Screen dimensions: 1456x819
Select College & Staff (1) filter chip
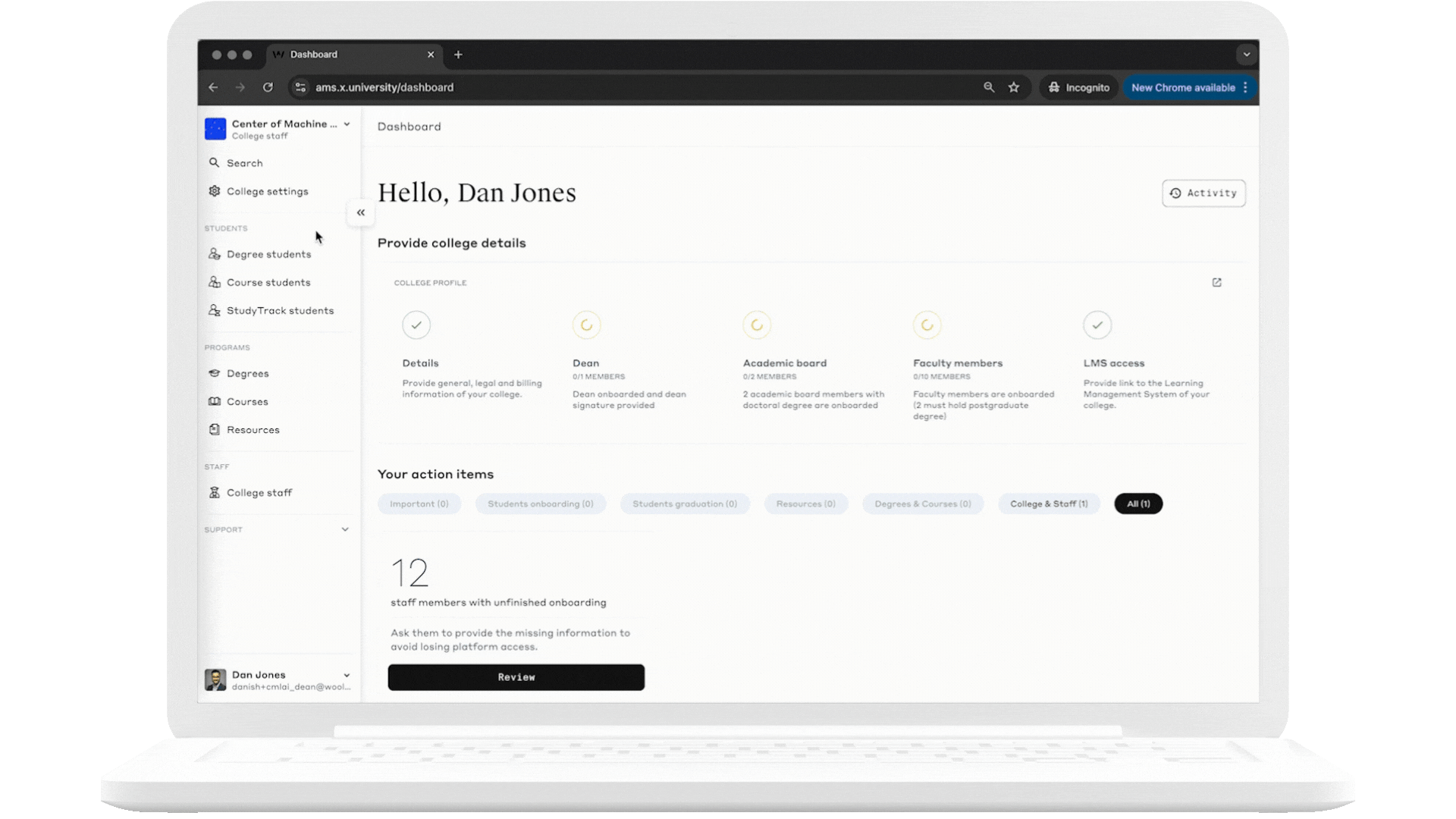1048,504
